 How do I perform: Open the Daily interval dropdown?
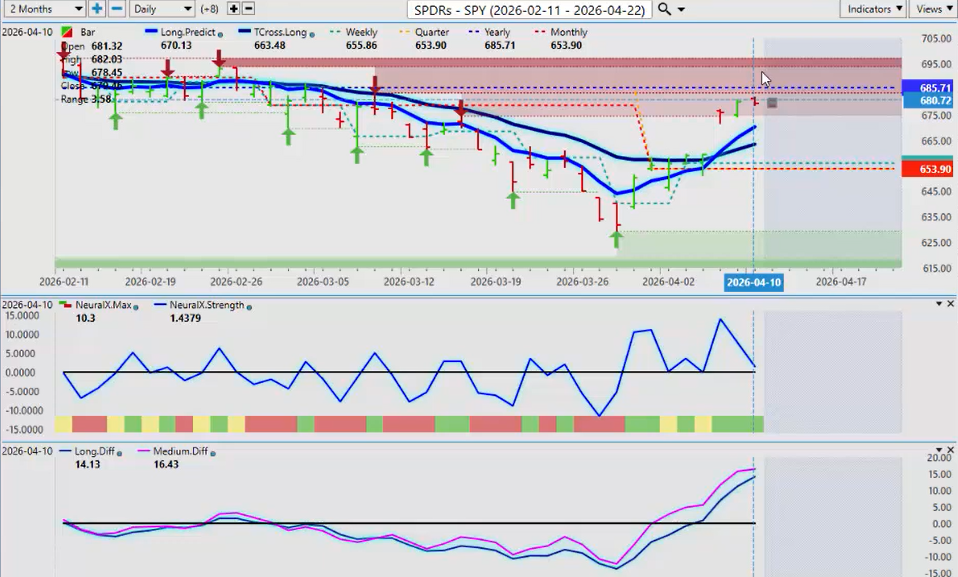[162, 9]
